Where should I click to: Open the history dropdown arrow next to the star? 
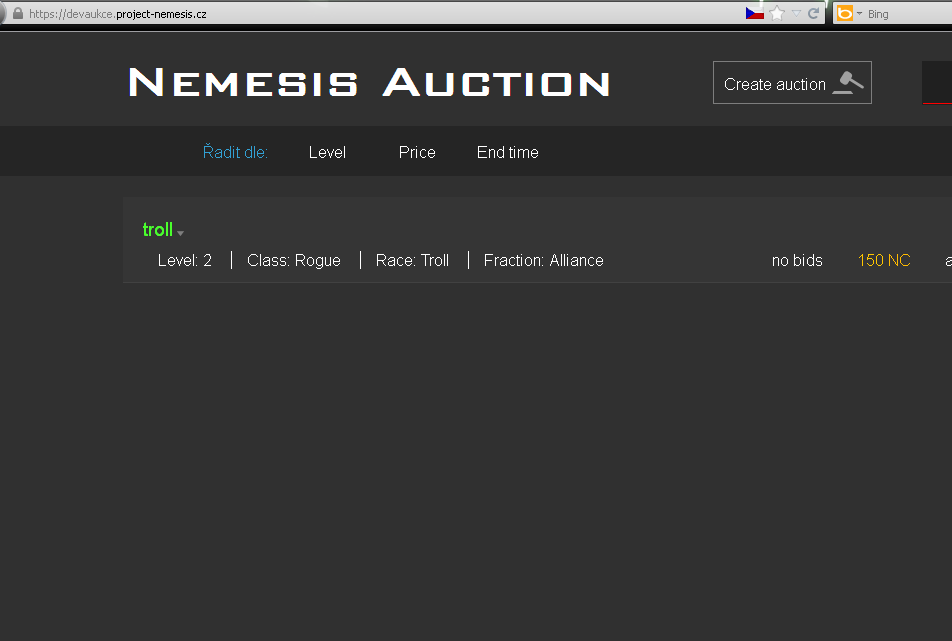(796, 13)
